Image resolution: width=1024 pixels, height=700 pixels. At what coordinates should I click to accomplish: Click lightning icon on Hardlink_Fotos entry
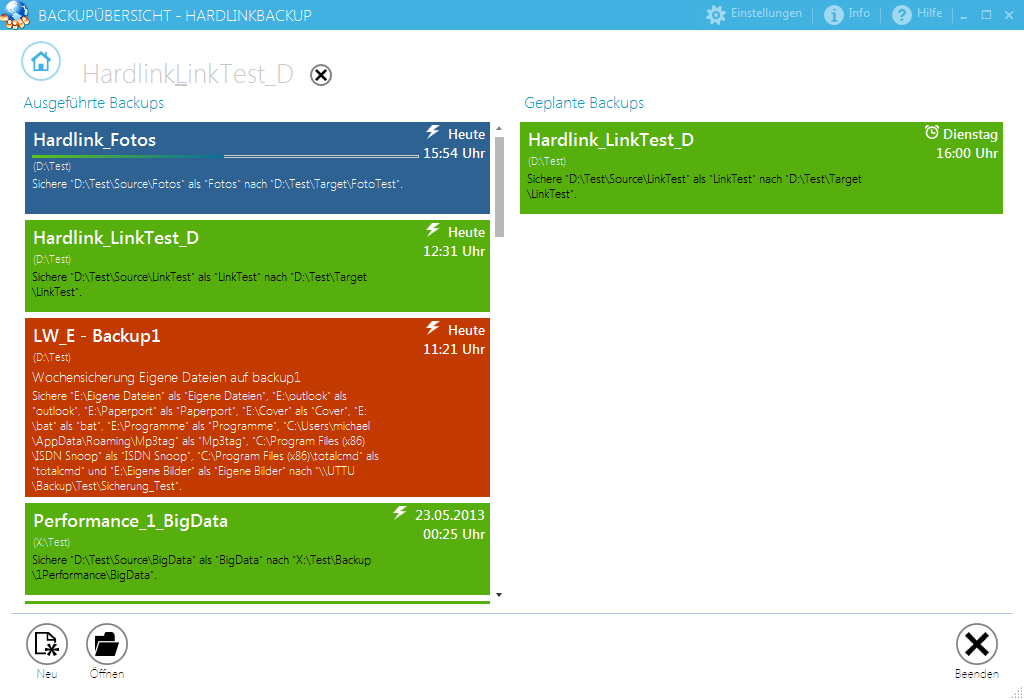433,133
